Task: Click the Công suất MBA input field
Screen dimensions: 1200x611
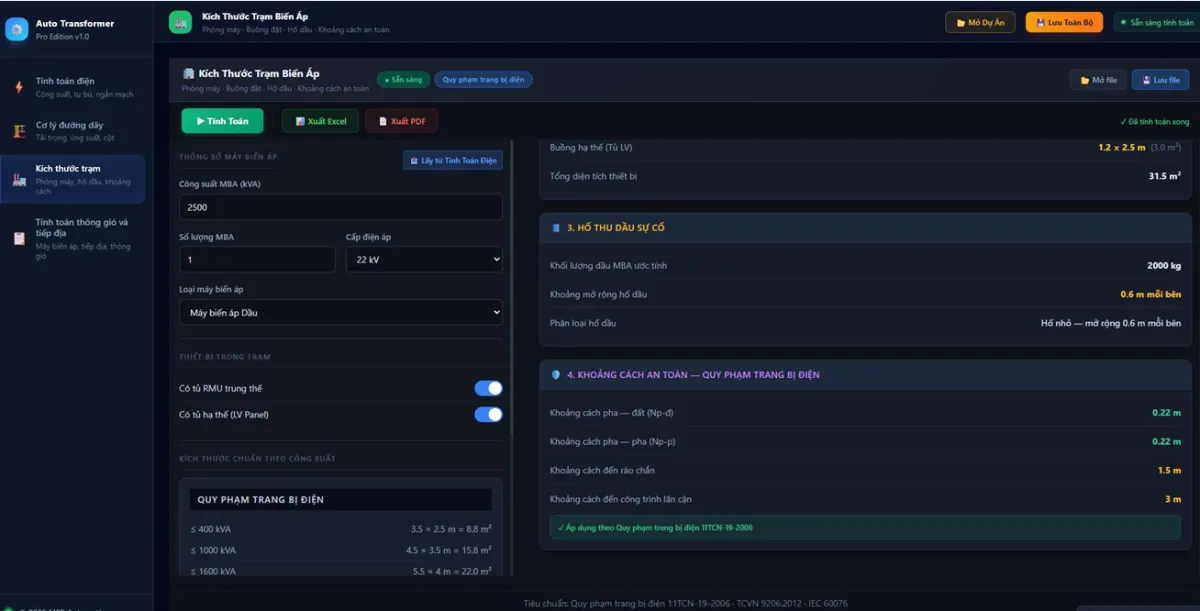Action: pos(341,207)
